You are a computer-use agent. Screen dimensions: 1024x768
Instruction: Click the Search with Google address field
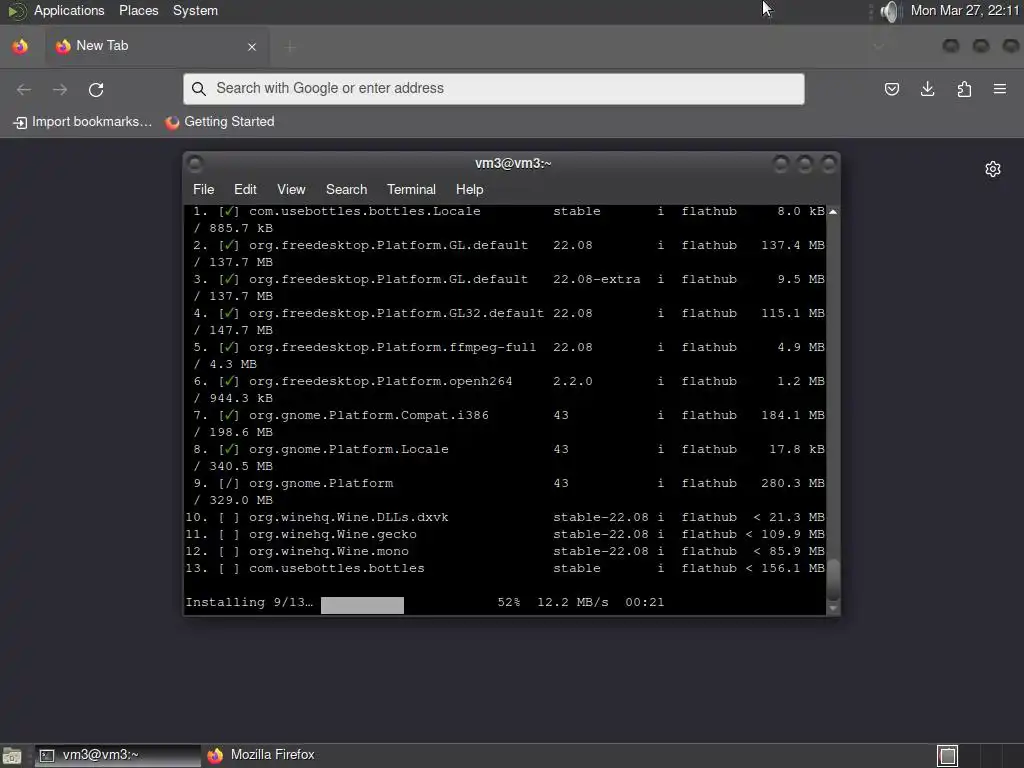click(494, 89)
